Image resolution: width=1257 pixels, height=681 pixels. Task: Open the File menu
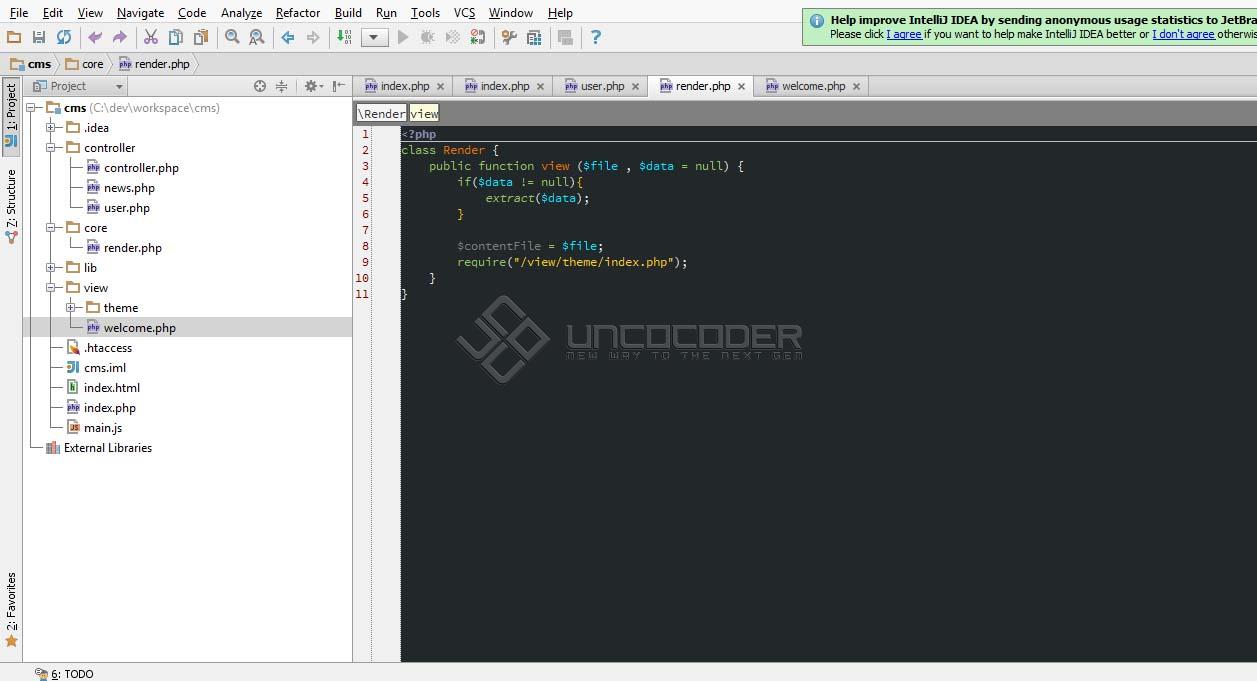pos(19,13)
